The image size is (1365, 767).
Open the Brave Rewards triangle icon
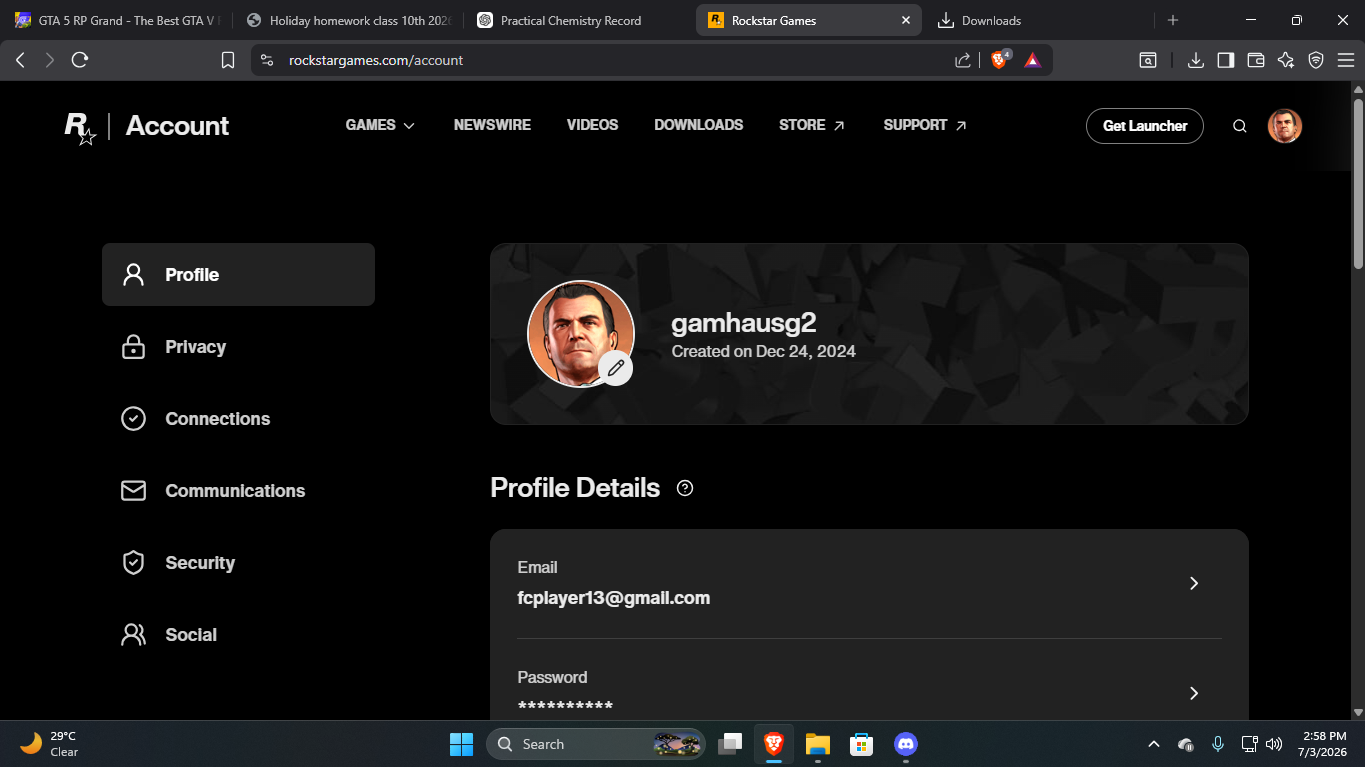pyautogui.click(x=1033, y=60)
